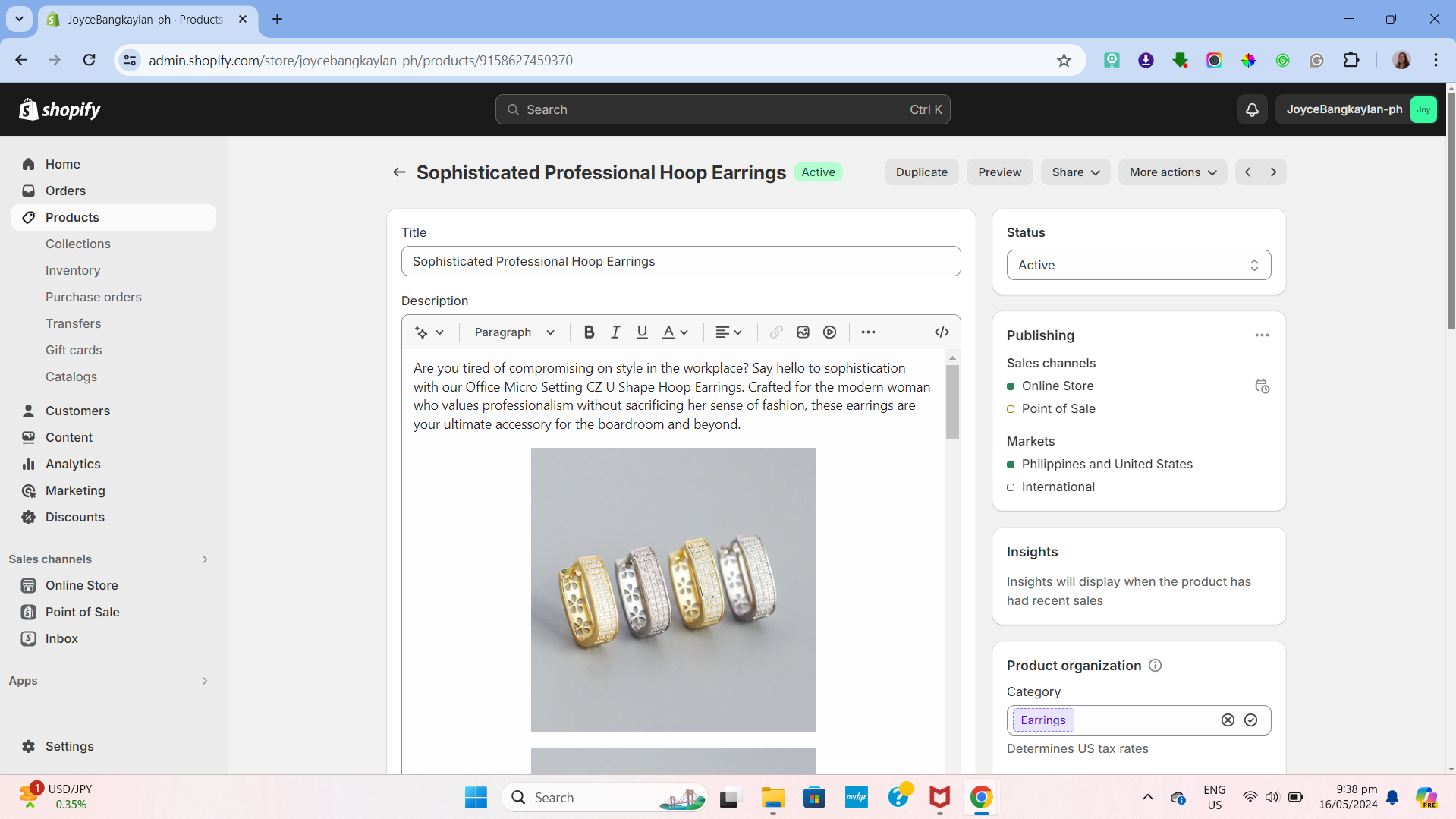
Task: Expand Sales channels section
Action: [205, 559]
